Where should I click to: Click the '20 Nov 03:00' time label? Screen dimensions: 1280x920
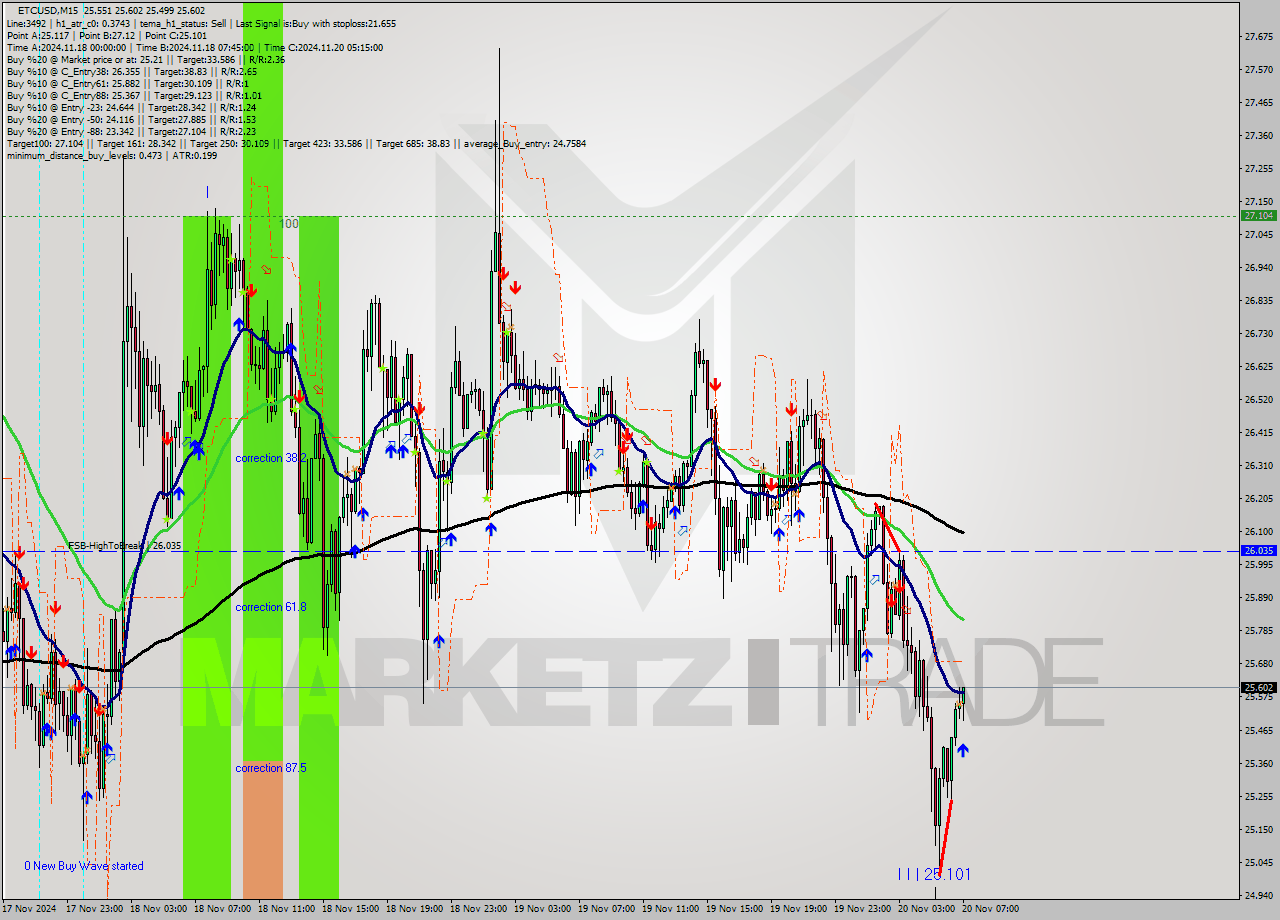[927, 909]
